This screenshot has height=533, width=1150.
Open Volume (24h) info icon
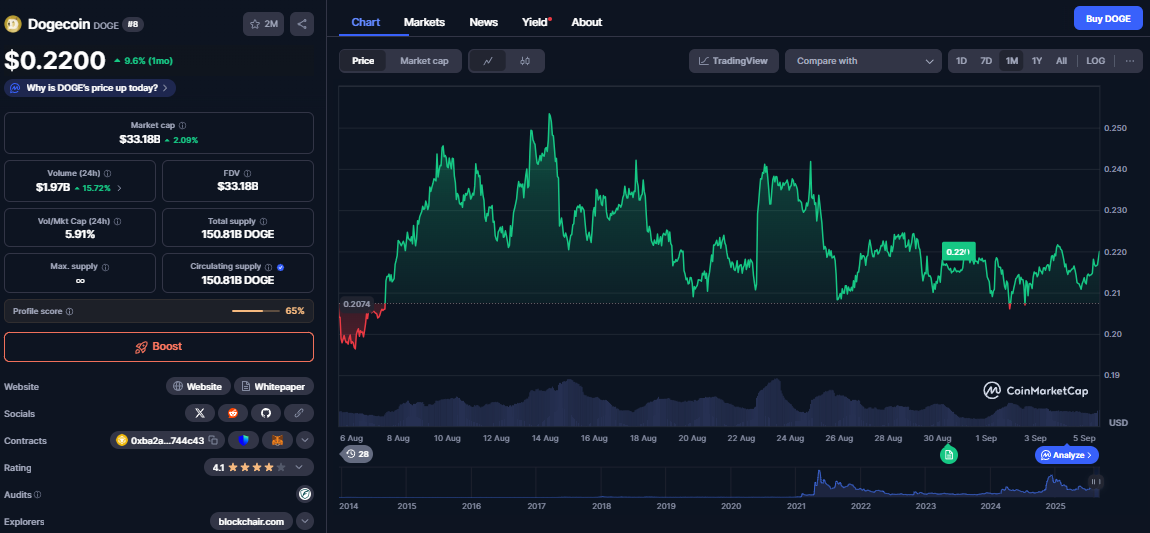(108, 174)
